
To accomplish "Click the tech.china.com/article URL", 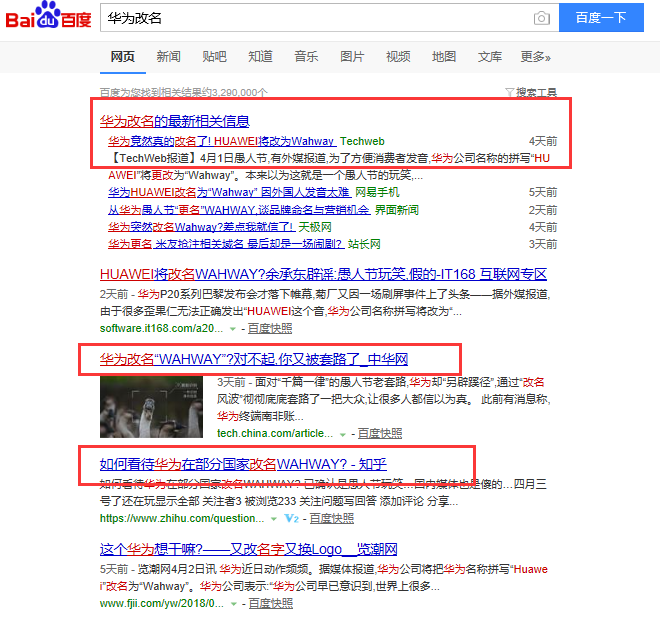I will [x=275, y=434].
